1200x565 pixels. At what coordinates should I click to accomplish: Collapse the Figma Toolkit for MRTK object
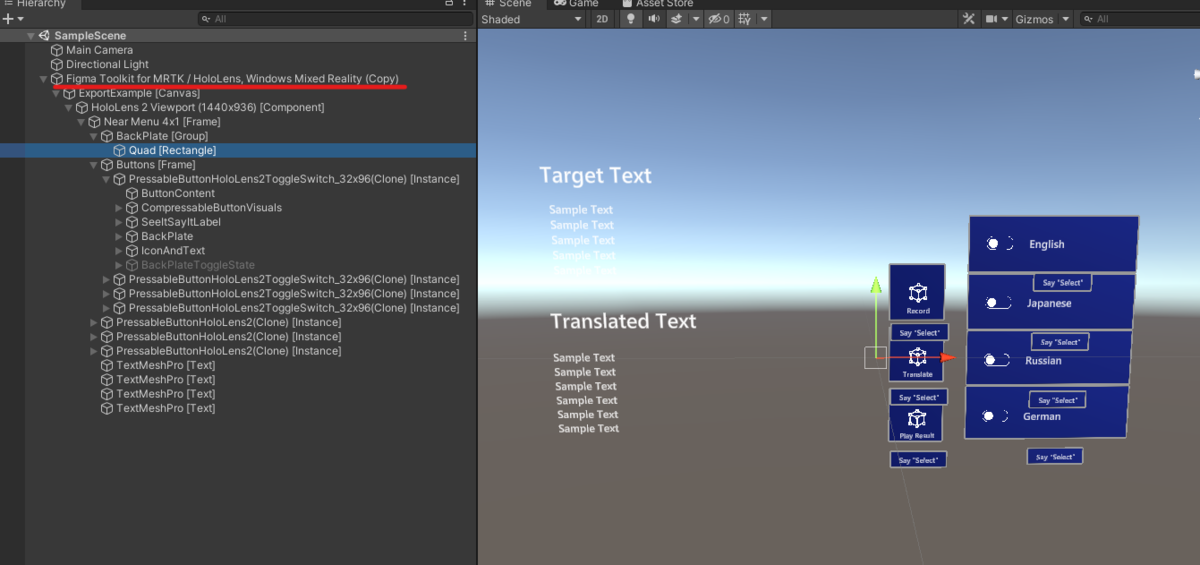point(43,79)
